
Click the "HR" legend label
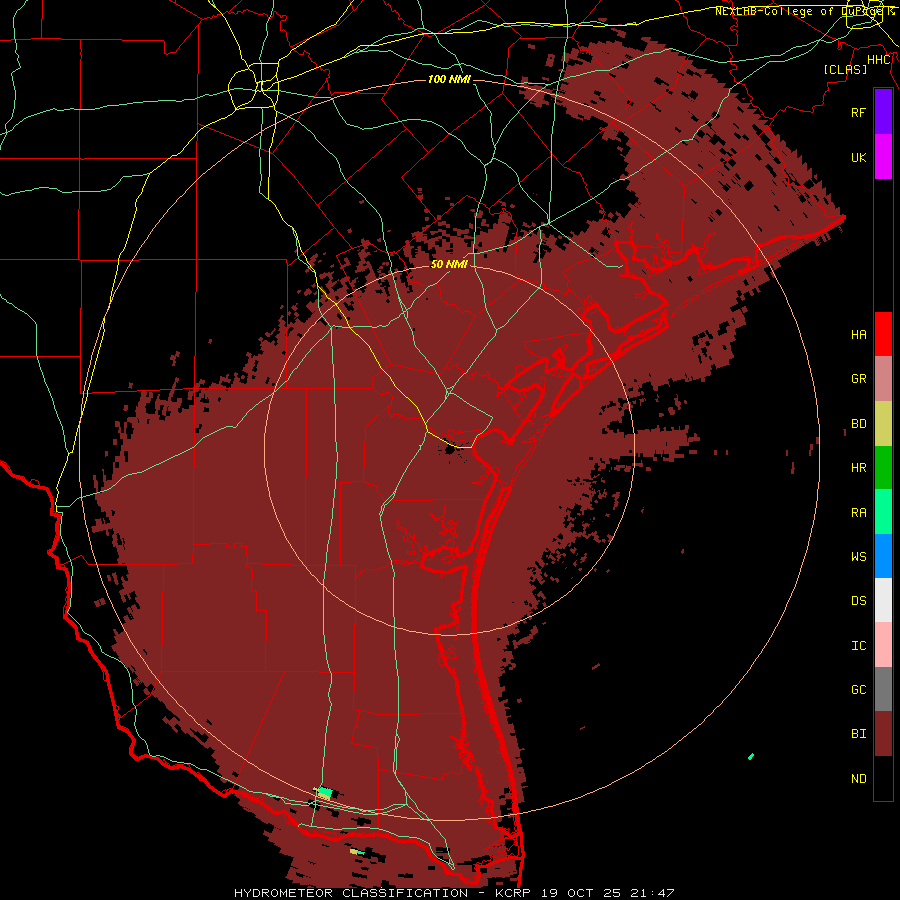[858, 468]
